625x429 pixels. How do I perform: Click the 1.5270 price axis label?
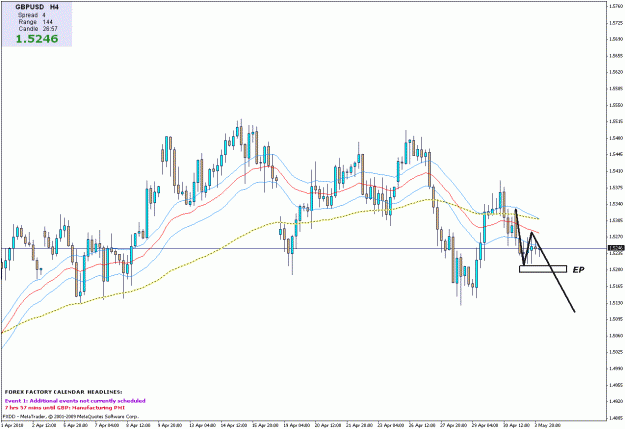(616, 237)
